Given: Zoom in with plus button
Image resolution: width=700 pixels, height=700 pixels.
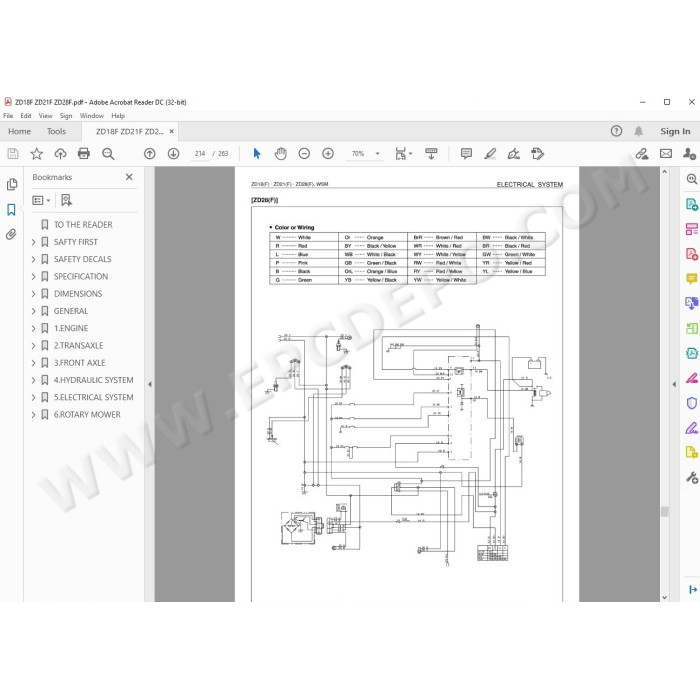Looking at the screenshot, I should coord(328,154).
